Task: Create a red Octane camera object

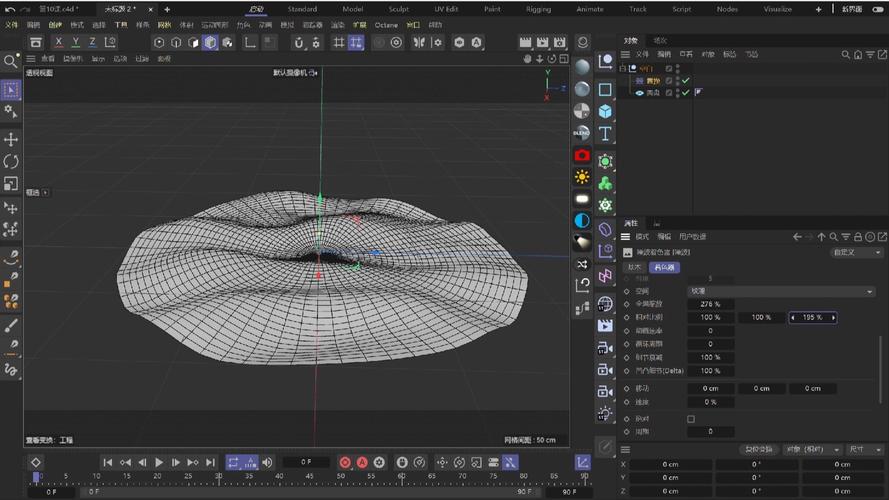Action: pyautogui.click(x=582, y=155)
